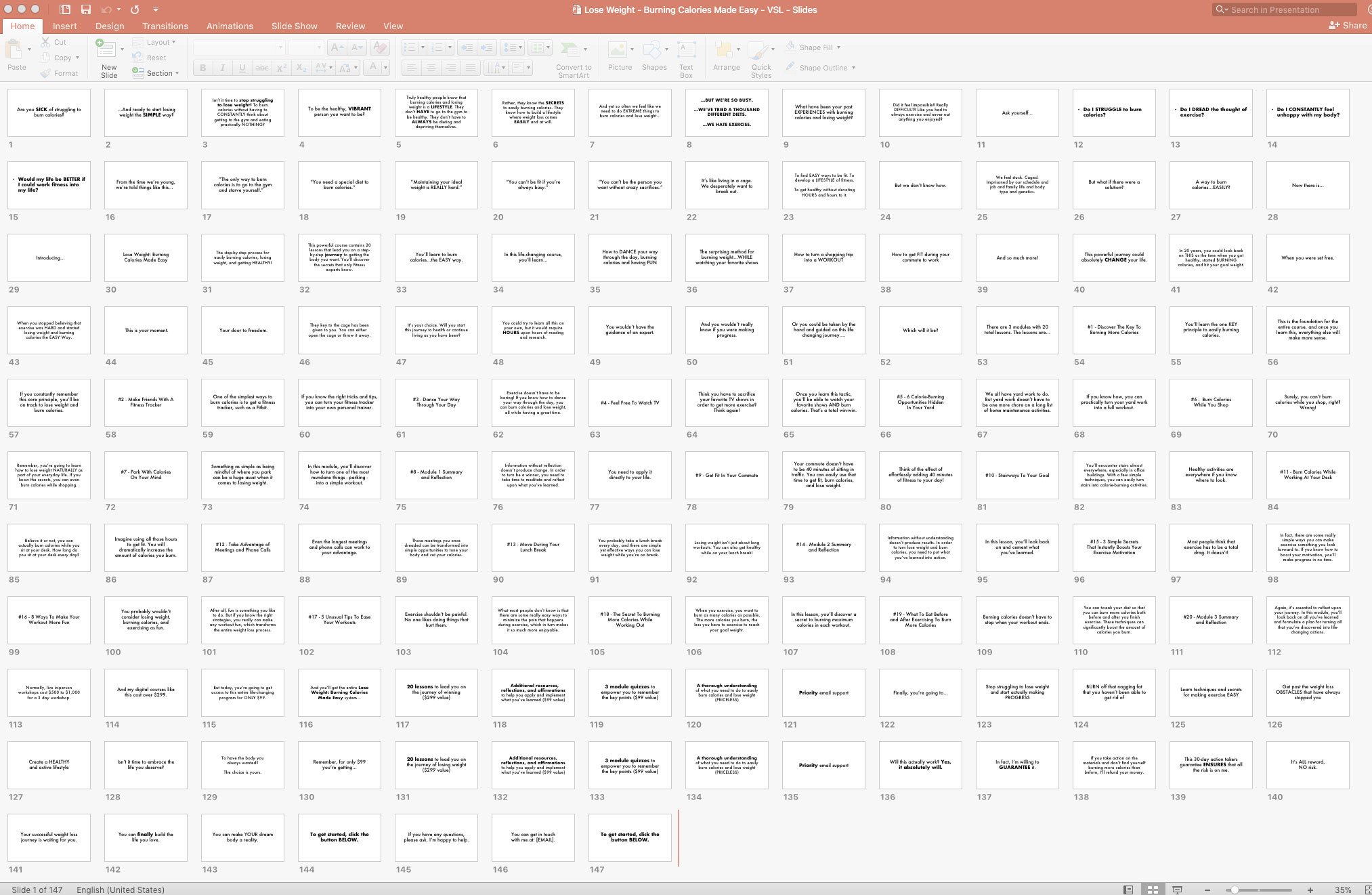Click the Align Left icon

tap(410, 68)
